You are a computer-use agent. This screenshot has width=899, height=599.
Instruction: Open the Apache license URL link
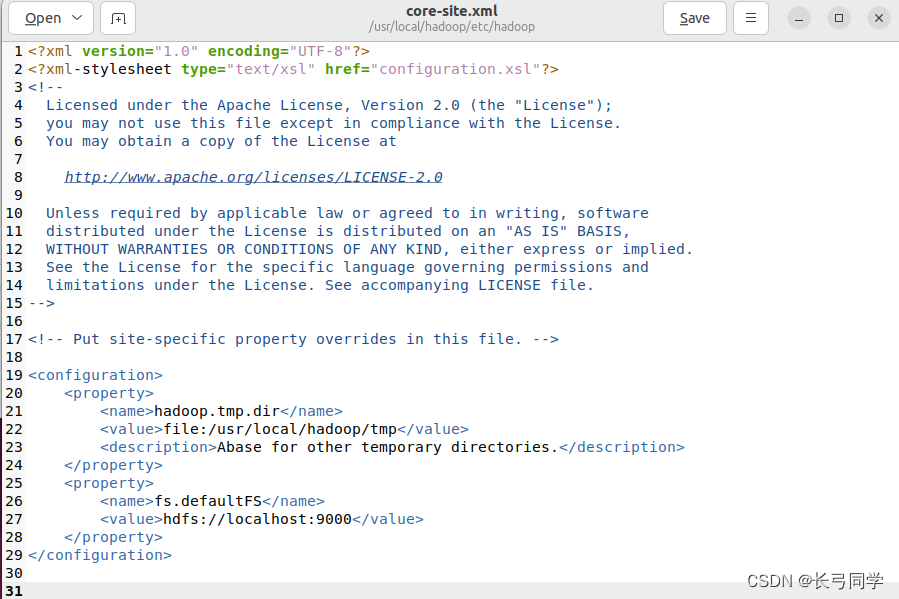(x=253, y=177)
